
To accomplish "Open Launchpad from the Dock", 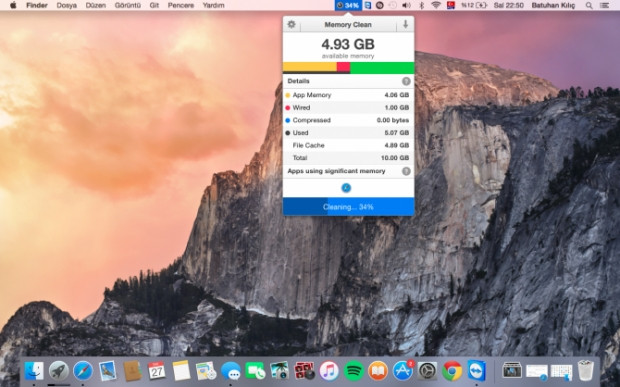I will pos(59,371).
